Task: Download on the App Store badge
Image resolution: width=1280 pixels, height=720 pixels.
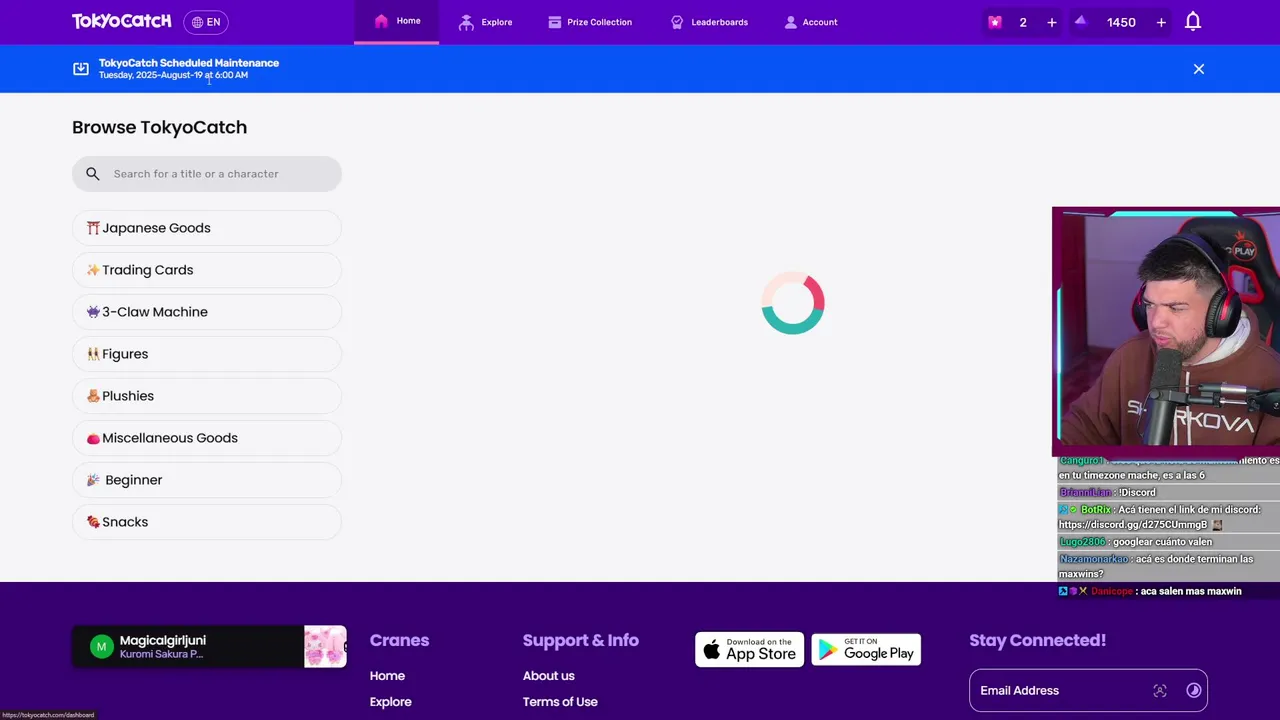Action: (x=750, y=649)
